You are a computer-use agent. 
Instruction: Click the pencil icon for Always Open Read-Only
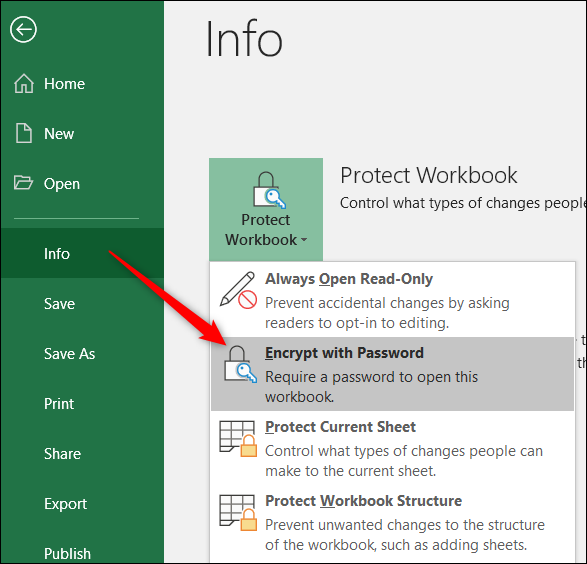[x=238, y=290]
